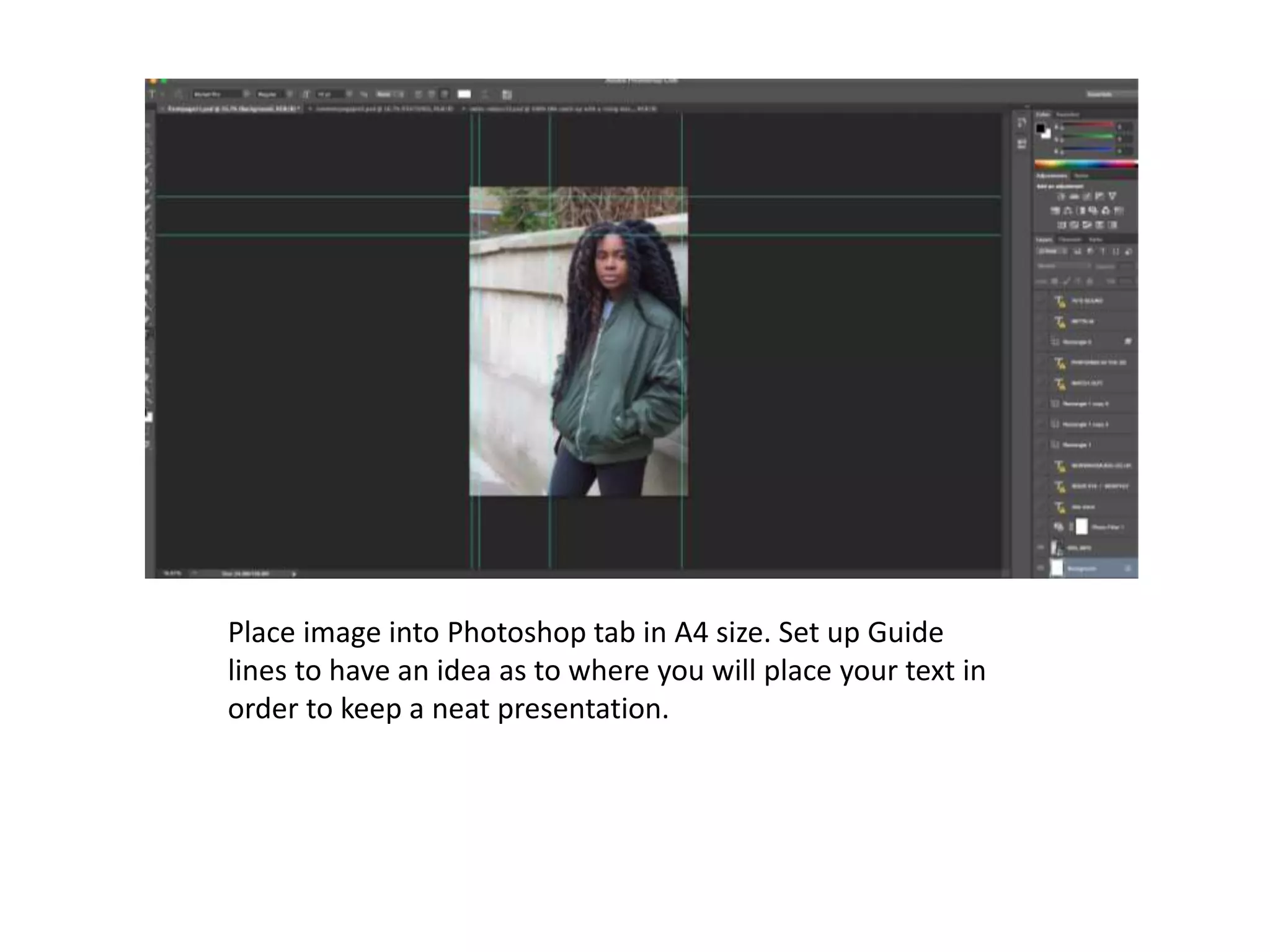Click the warp text icon

coord(485,94)
